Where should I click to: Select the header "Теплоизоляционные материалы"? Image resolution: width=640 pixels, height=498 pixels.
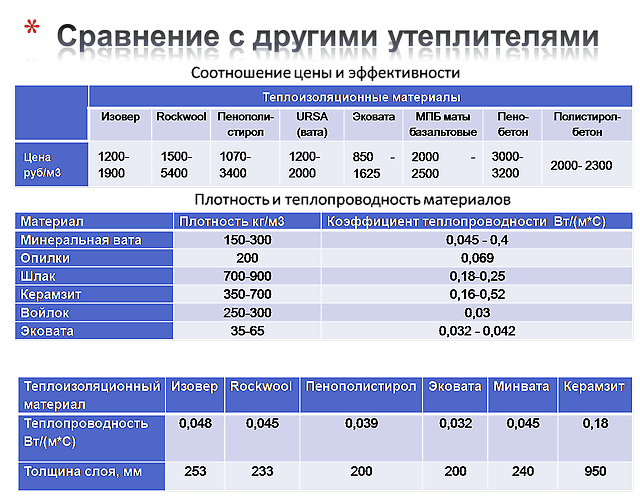[x=361, y=97]
